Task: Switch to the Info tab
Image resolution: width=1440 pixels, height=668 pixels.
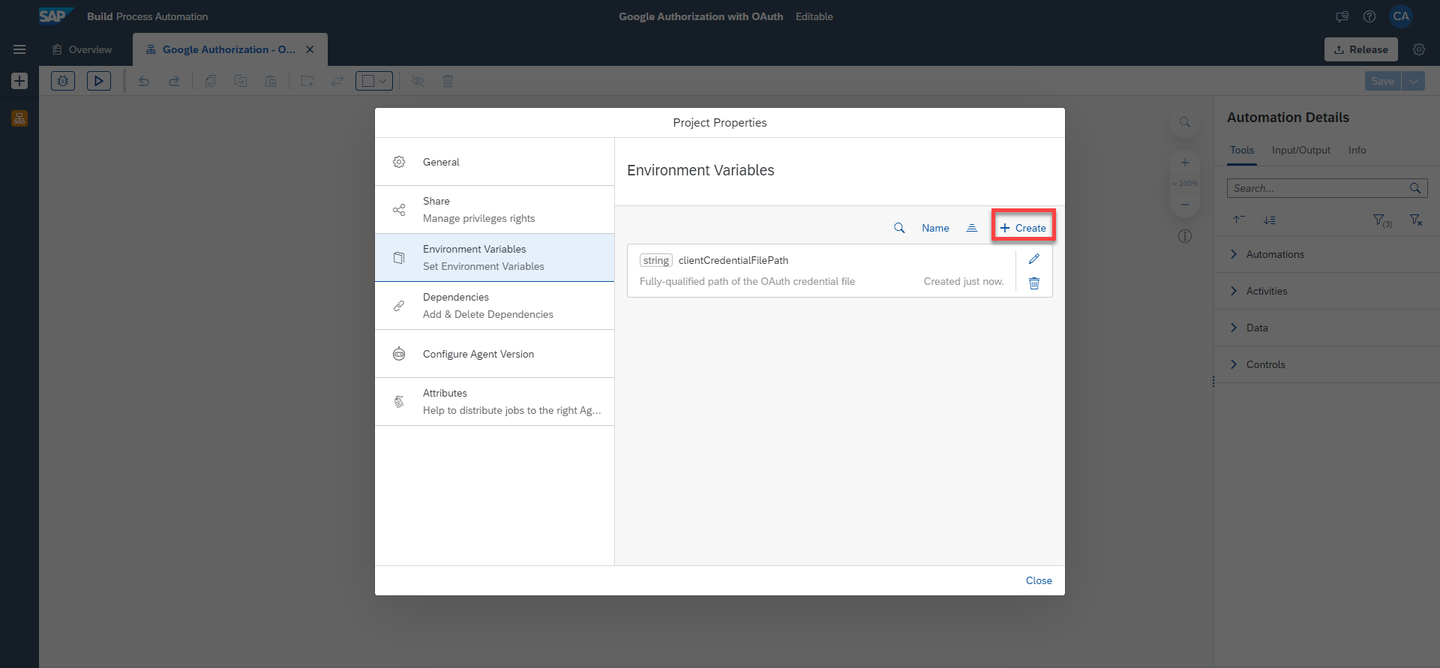Action: pos(1357,150)
